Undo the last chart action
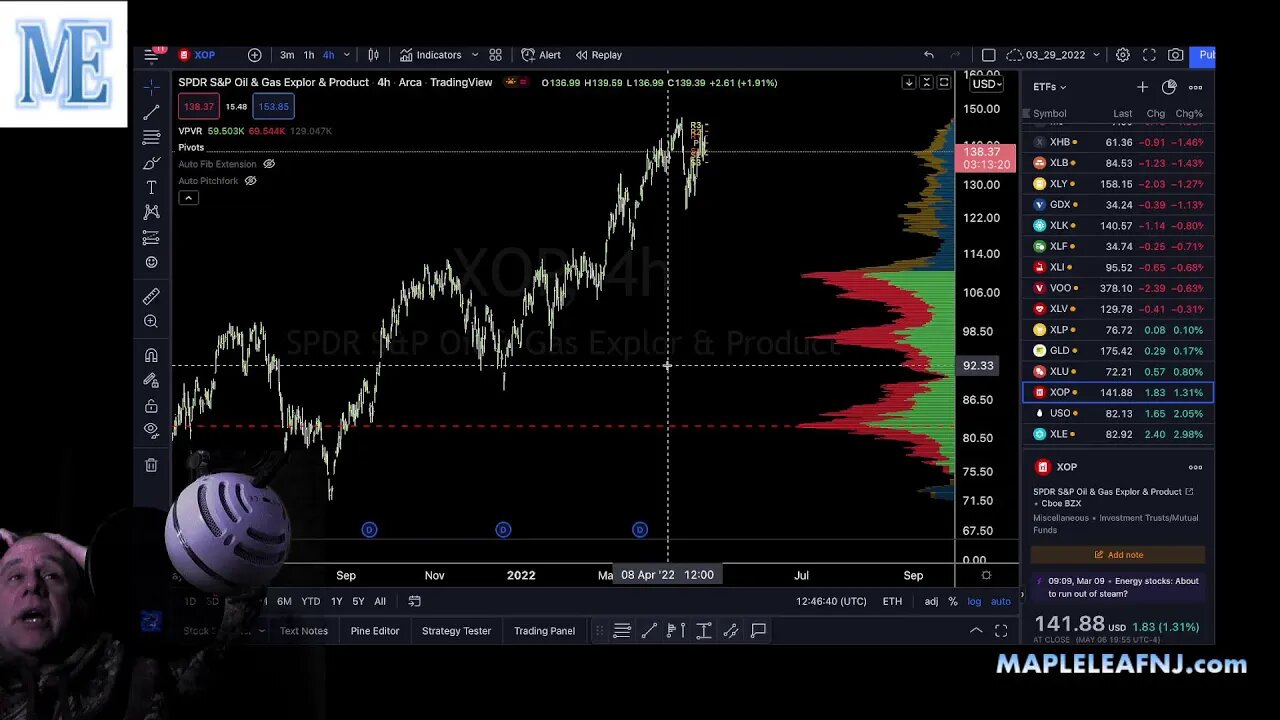The height and width of the screenshot is (720, 1280). click(x=928, y=55)
